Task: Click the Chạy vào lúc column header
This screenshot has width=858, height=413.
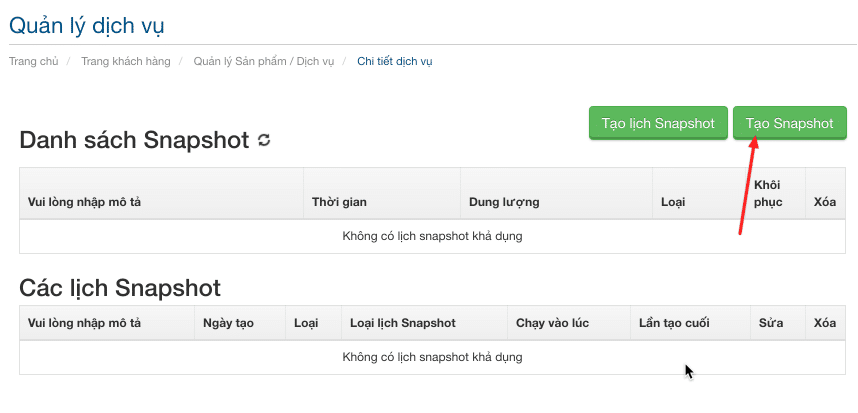Action: click(550, 323)
